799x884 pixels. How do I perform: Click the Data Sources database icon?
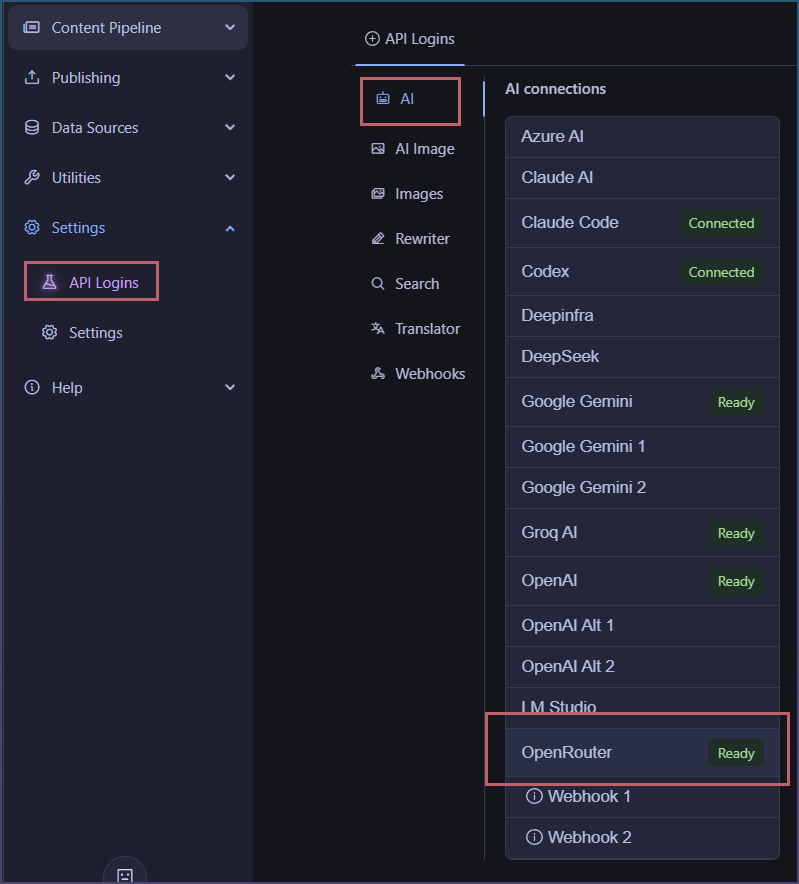[x=32, y=127]
